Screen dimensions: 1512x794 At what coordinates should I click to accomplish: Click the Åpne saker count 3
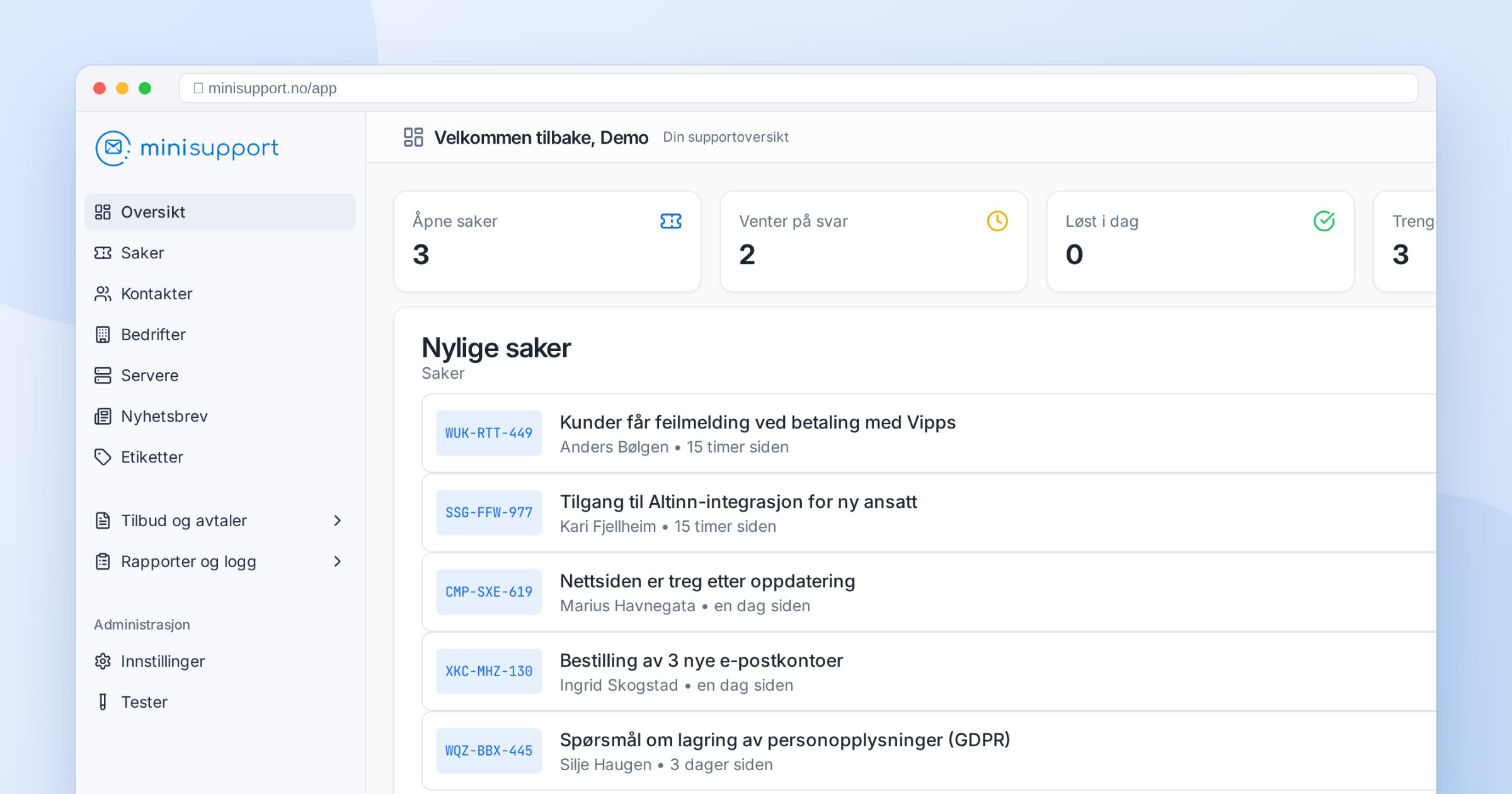tap(421, 255)
